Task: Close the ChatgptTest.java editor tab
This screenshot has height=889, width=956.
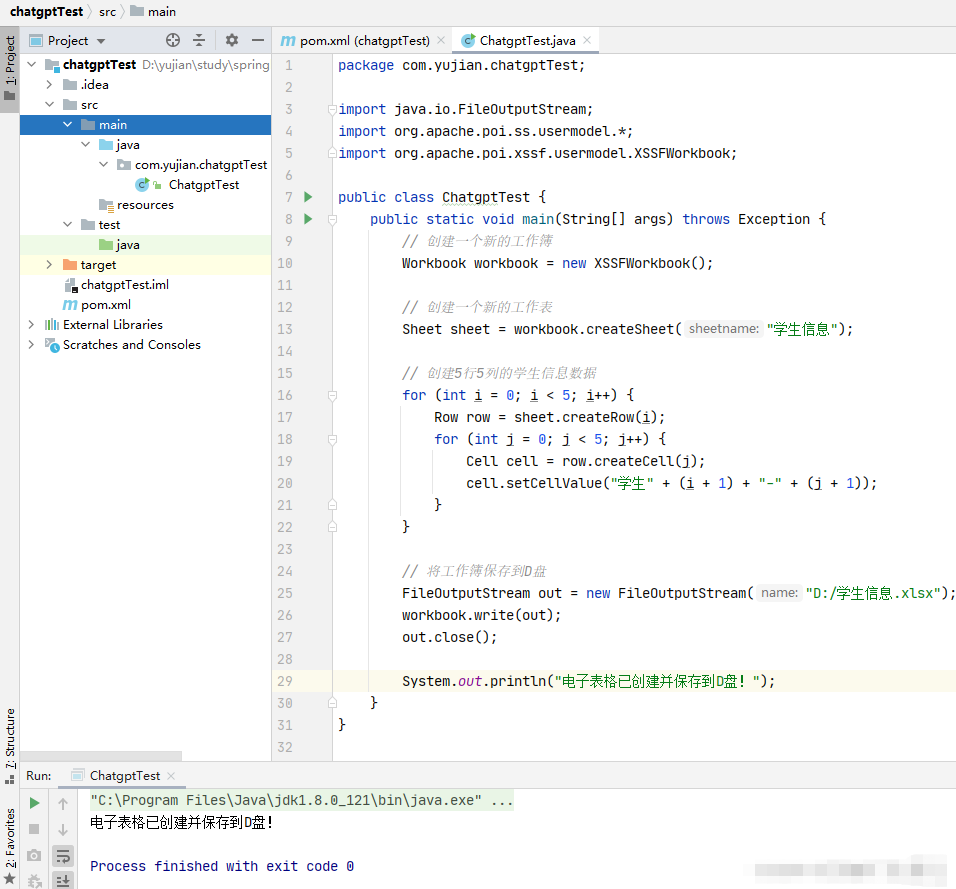Action: coord(588,41)
